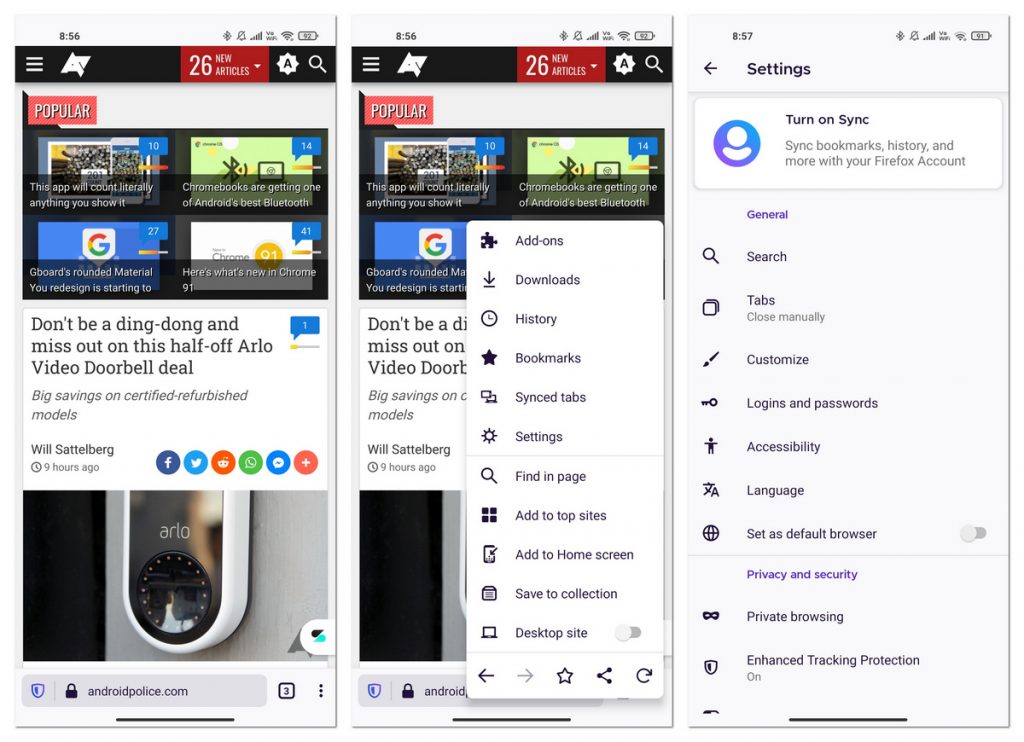Enable Set as default browser
This screenshot has height=742, width=1024.
[974, 534]
